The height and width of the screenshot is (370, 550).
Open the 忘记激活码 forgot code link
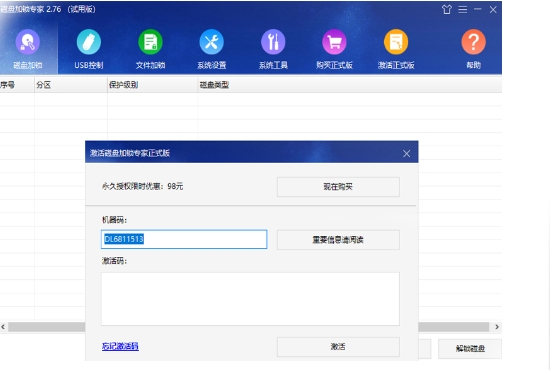(x=120, y=347)
